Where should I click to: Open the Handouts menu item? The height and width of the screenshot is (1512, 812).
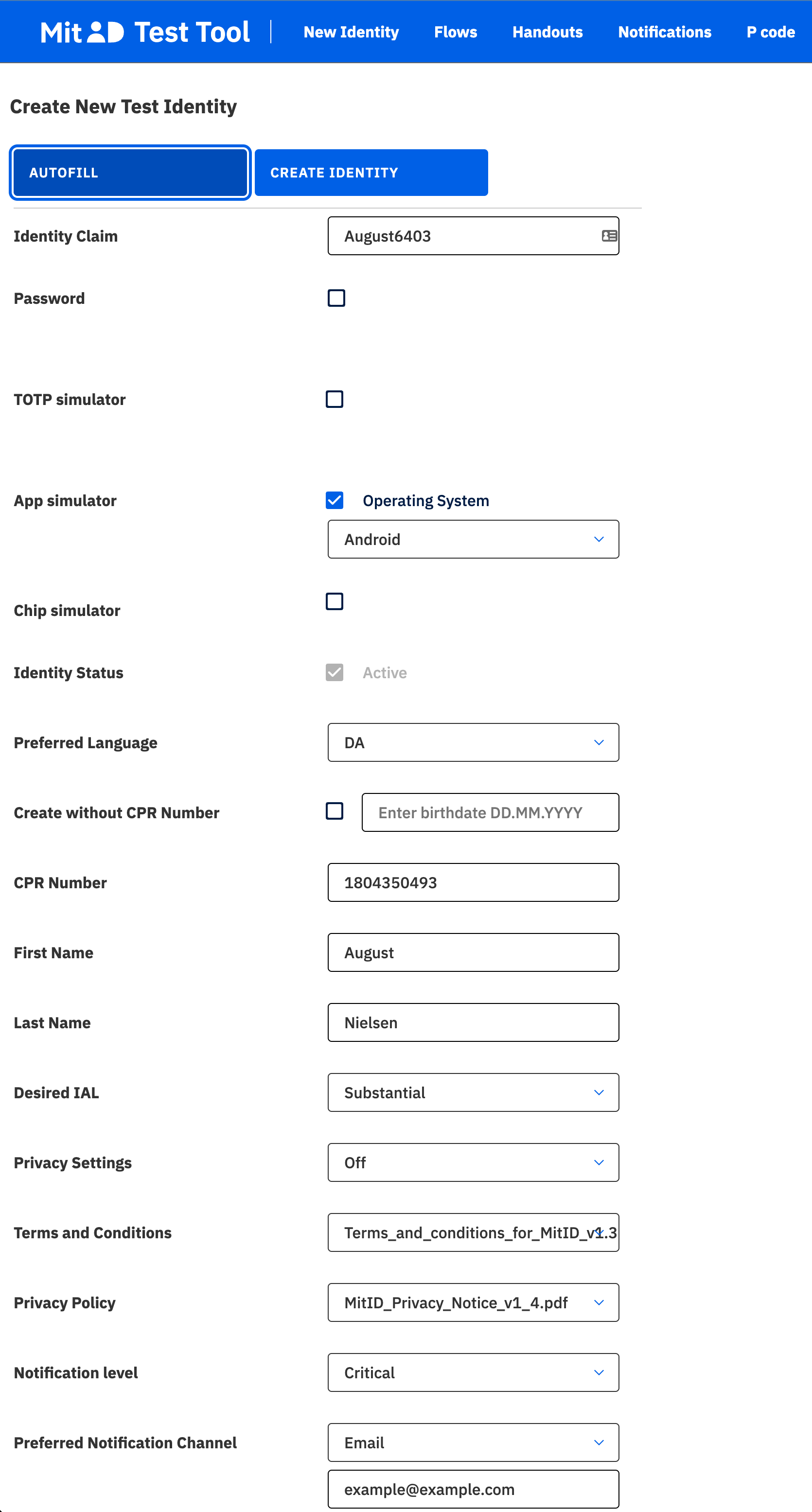click(547, 32)
